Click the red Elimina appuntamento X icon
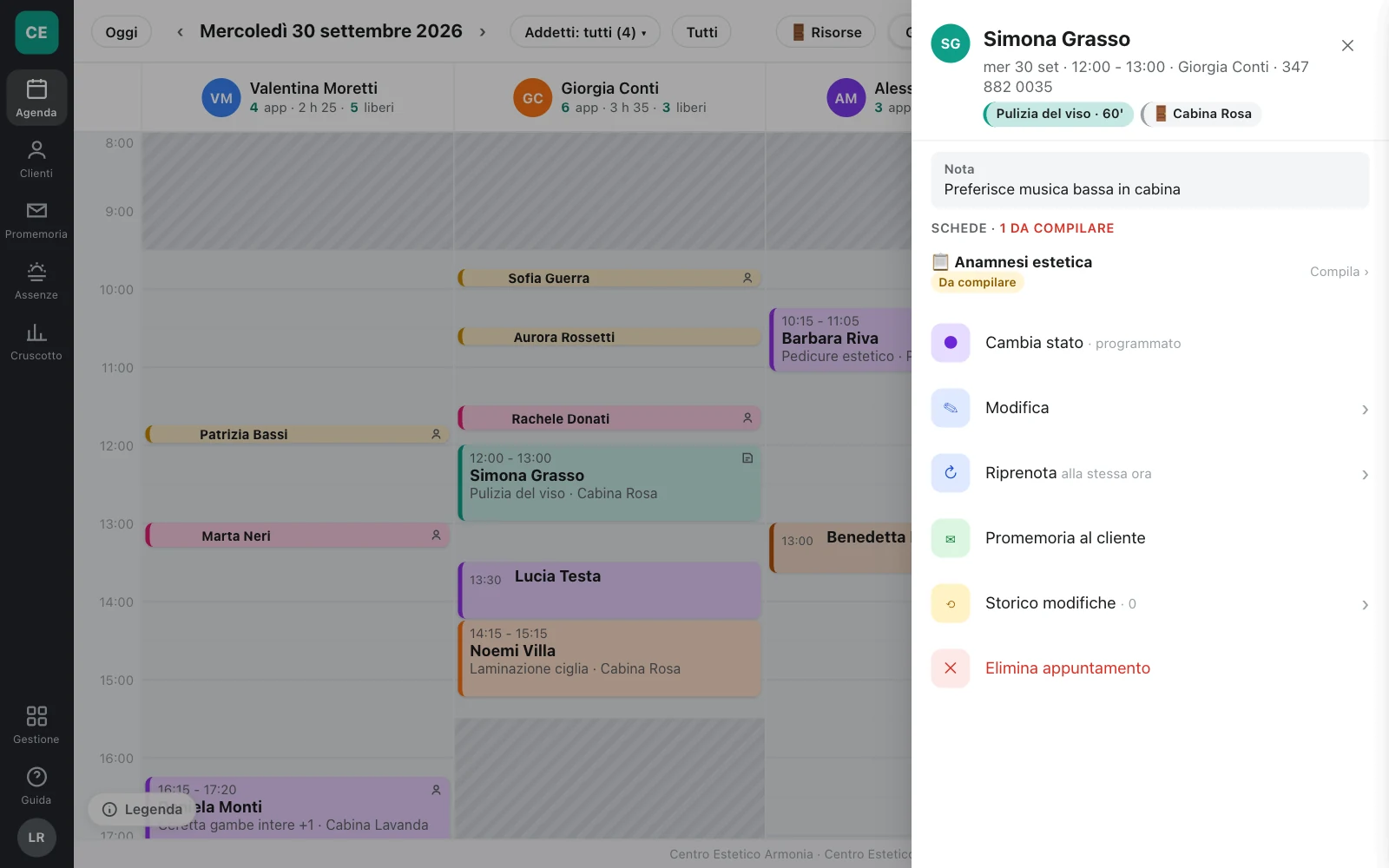Image resolution: width=1389 pixels, height=868 pixels. pos(951,668)
